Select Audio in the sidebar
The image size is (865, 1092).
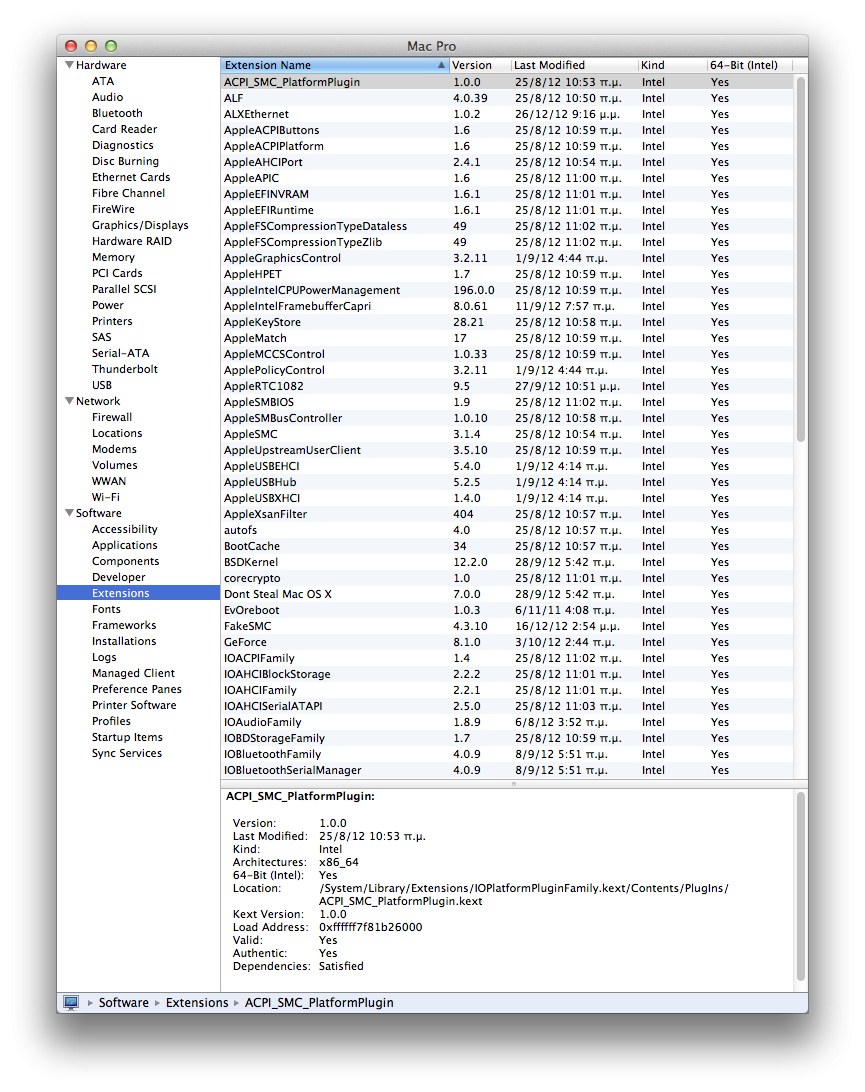click(107, 97)
